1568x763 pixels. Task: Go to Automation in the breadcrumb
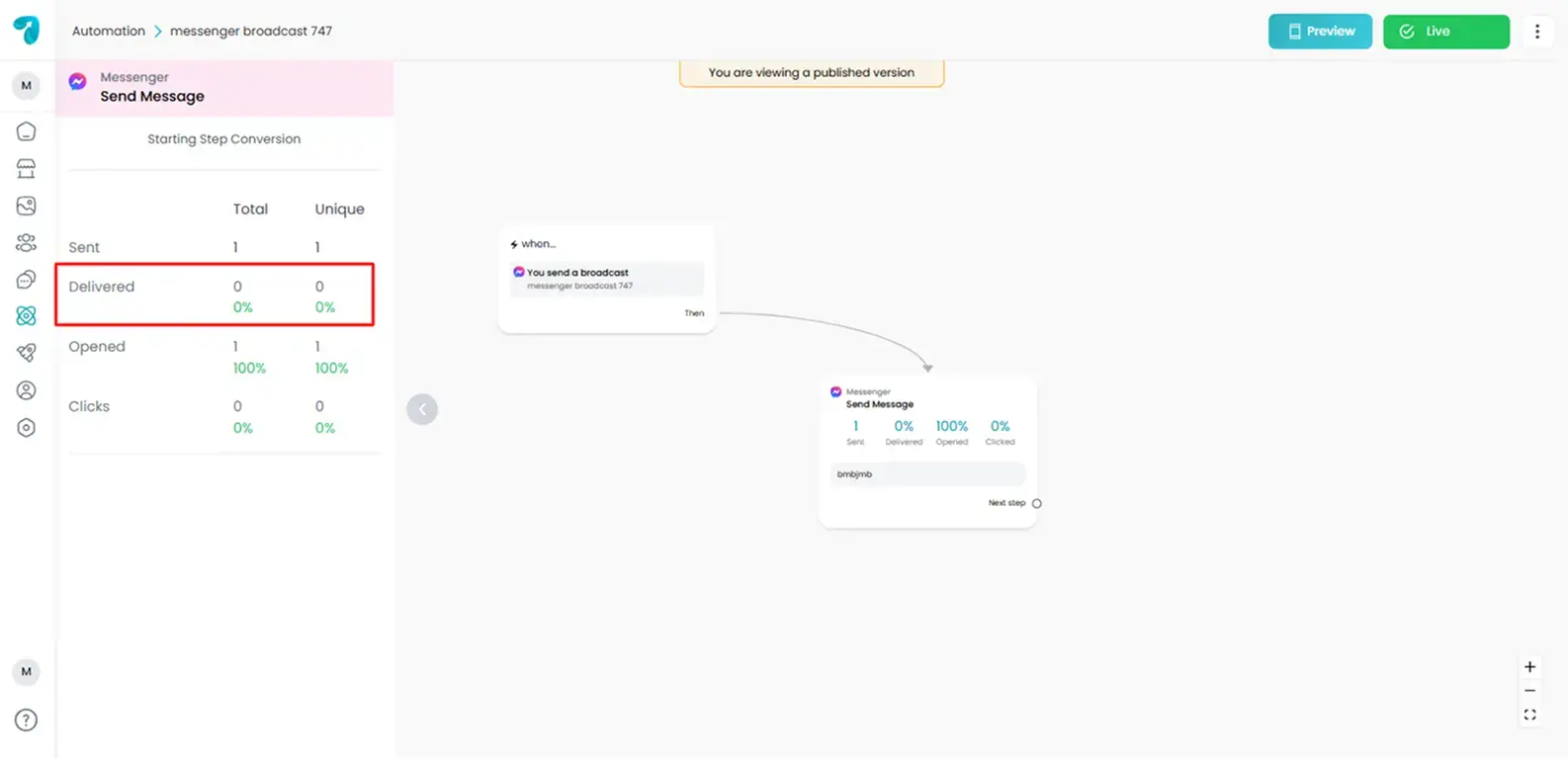coord(109,32)
